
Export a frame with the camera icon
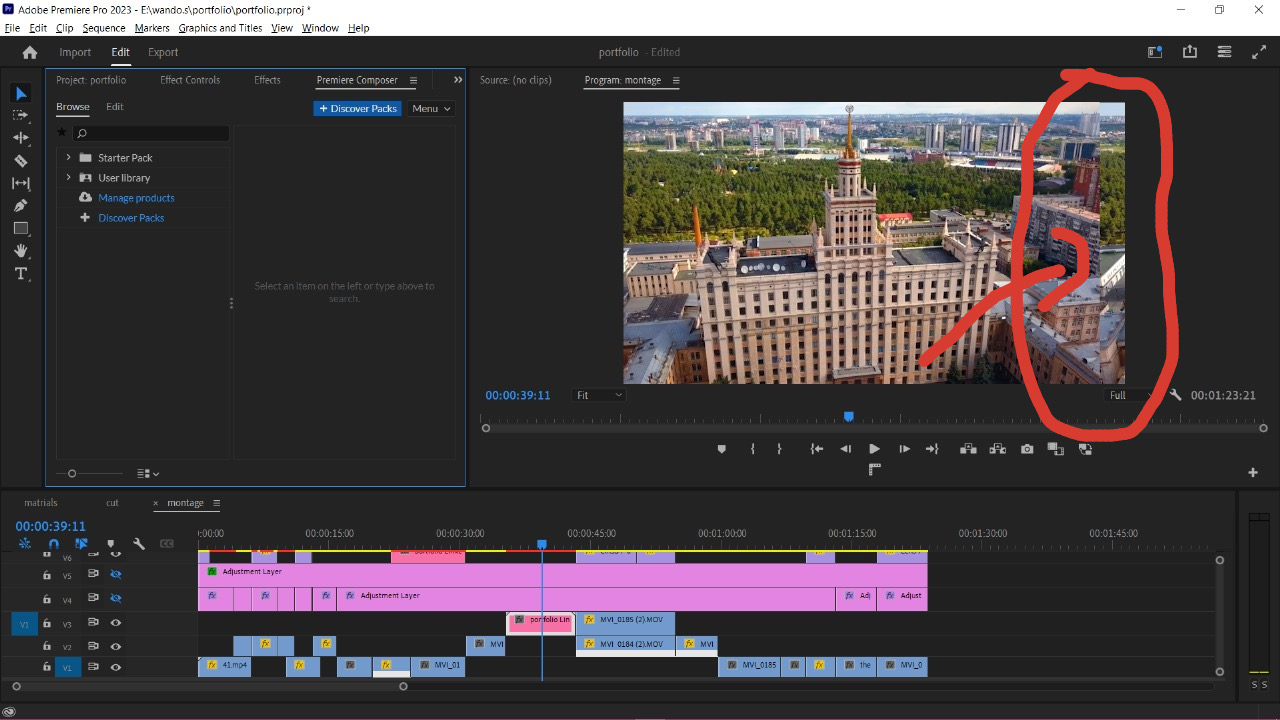[1026, 448]
